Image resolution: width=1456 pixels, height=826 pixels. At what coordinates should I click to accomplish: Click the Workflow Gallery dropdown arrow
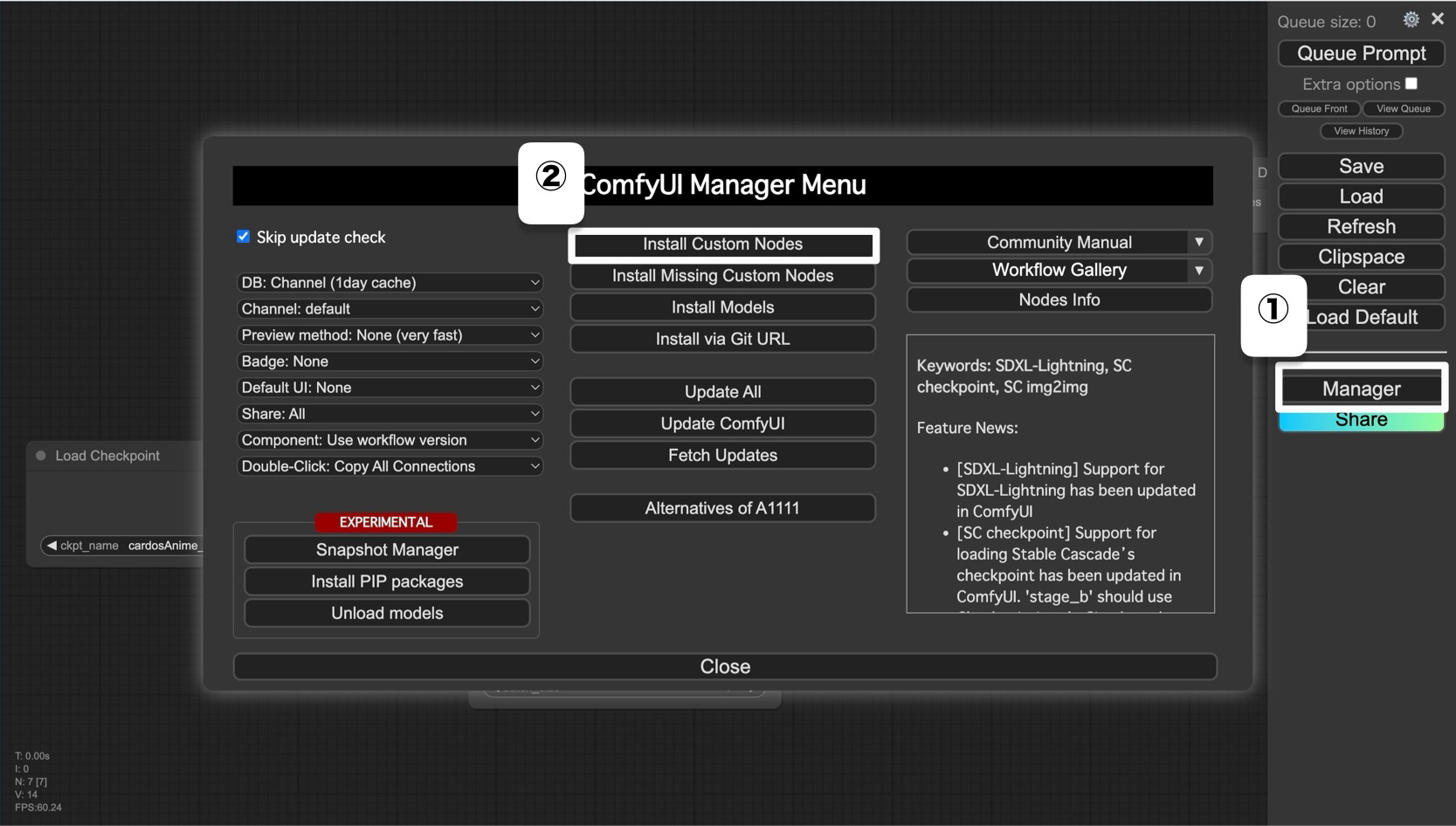coord(1198,271)
